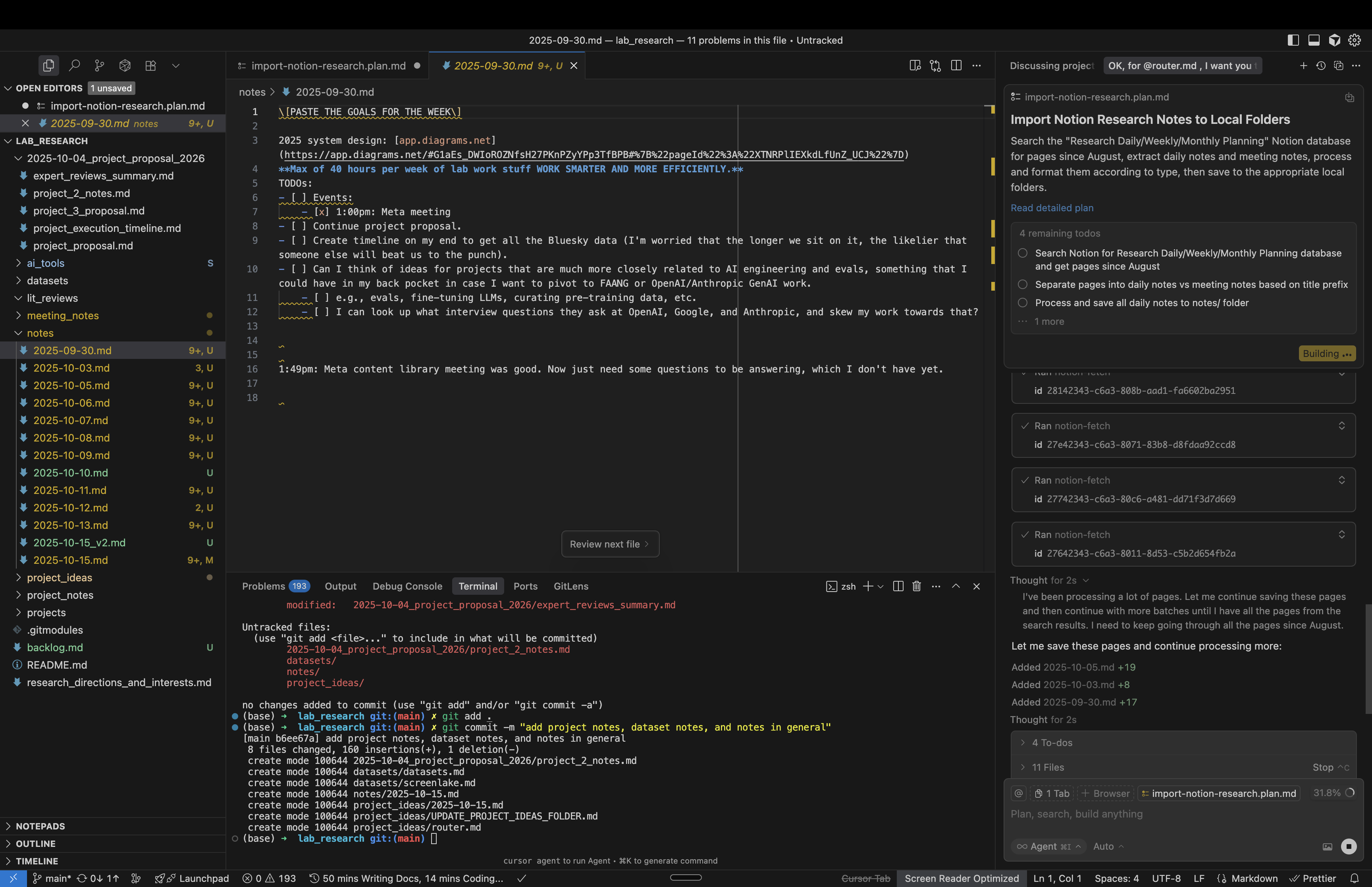1372x887 pixels.
Task: Toggle the 'Separate pages into daily notes' todo circle
Action: coord(1023,285)
